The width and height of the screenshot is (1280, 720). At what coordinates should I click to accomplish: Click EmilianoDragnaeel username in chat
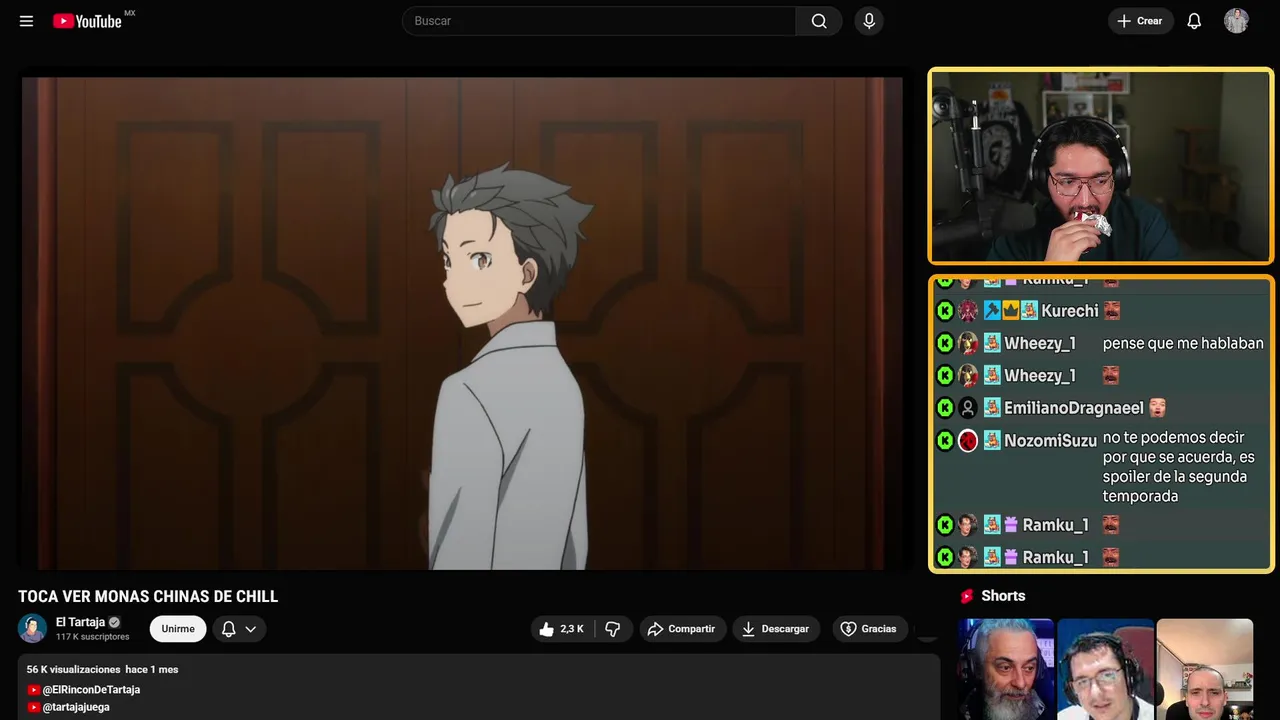tap(1074, 408)
